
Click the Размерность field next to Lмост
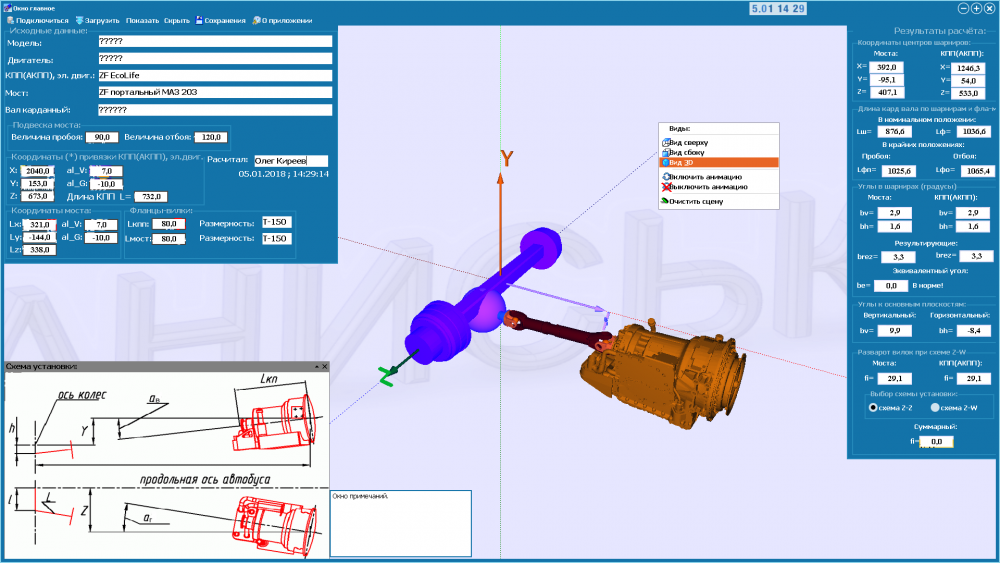pos(277,238)
